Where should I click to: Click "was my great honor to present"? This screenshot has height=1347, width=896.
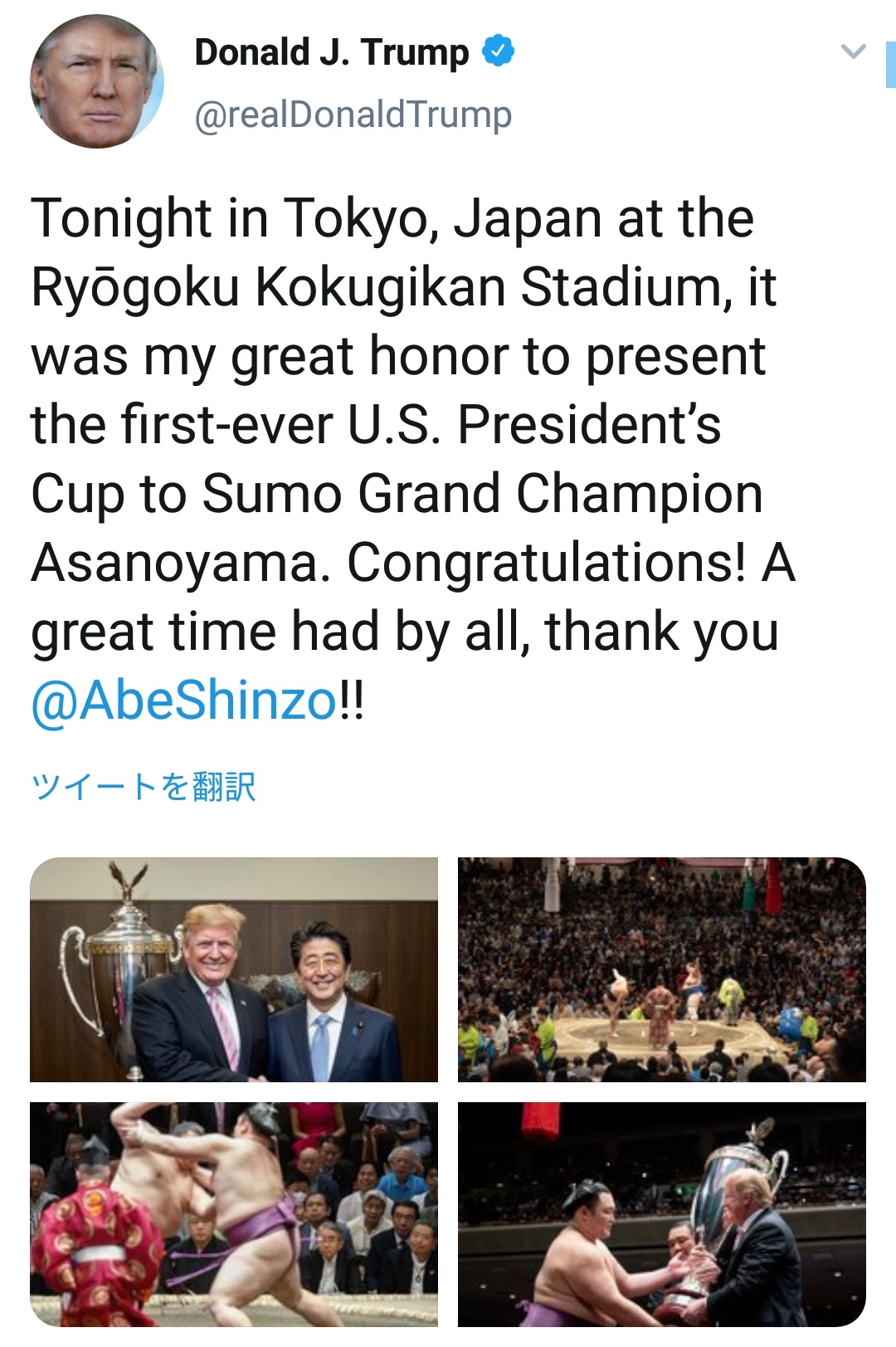click(398, 356)
